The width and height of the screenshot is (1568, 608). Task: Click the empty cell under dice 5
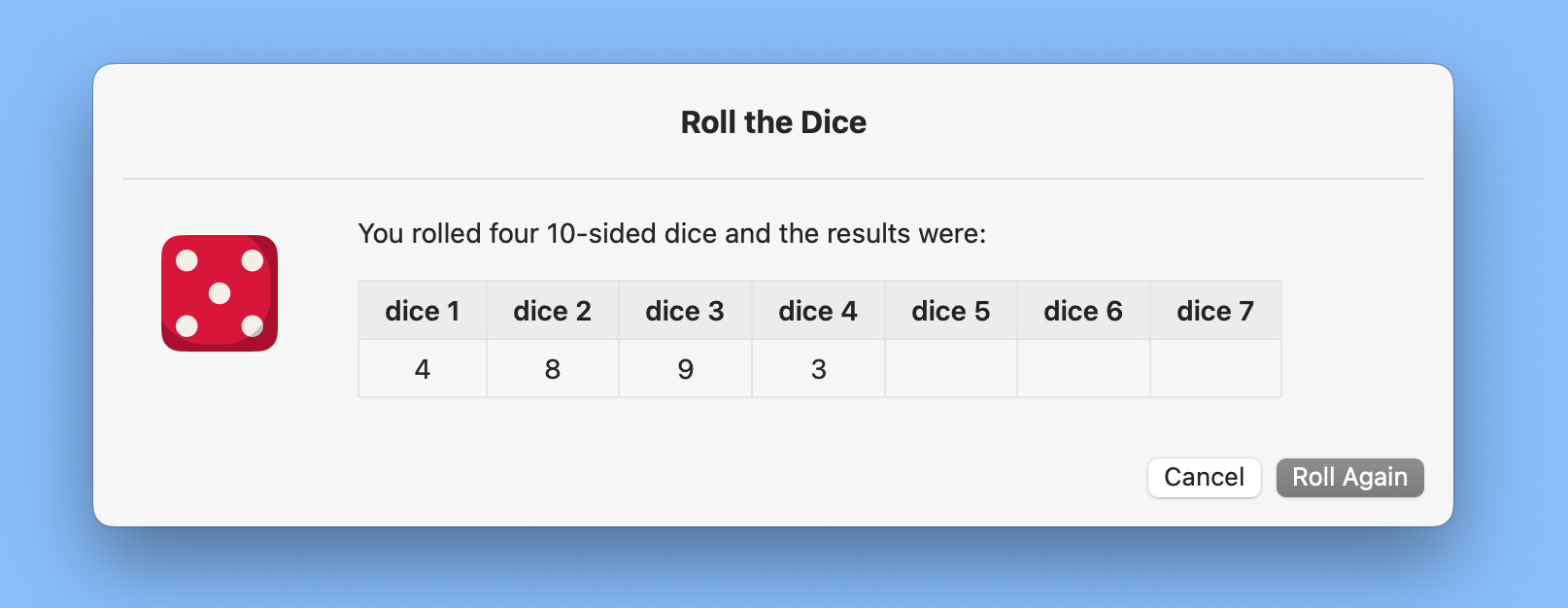[x=951, y=369]
